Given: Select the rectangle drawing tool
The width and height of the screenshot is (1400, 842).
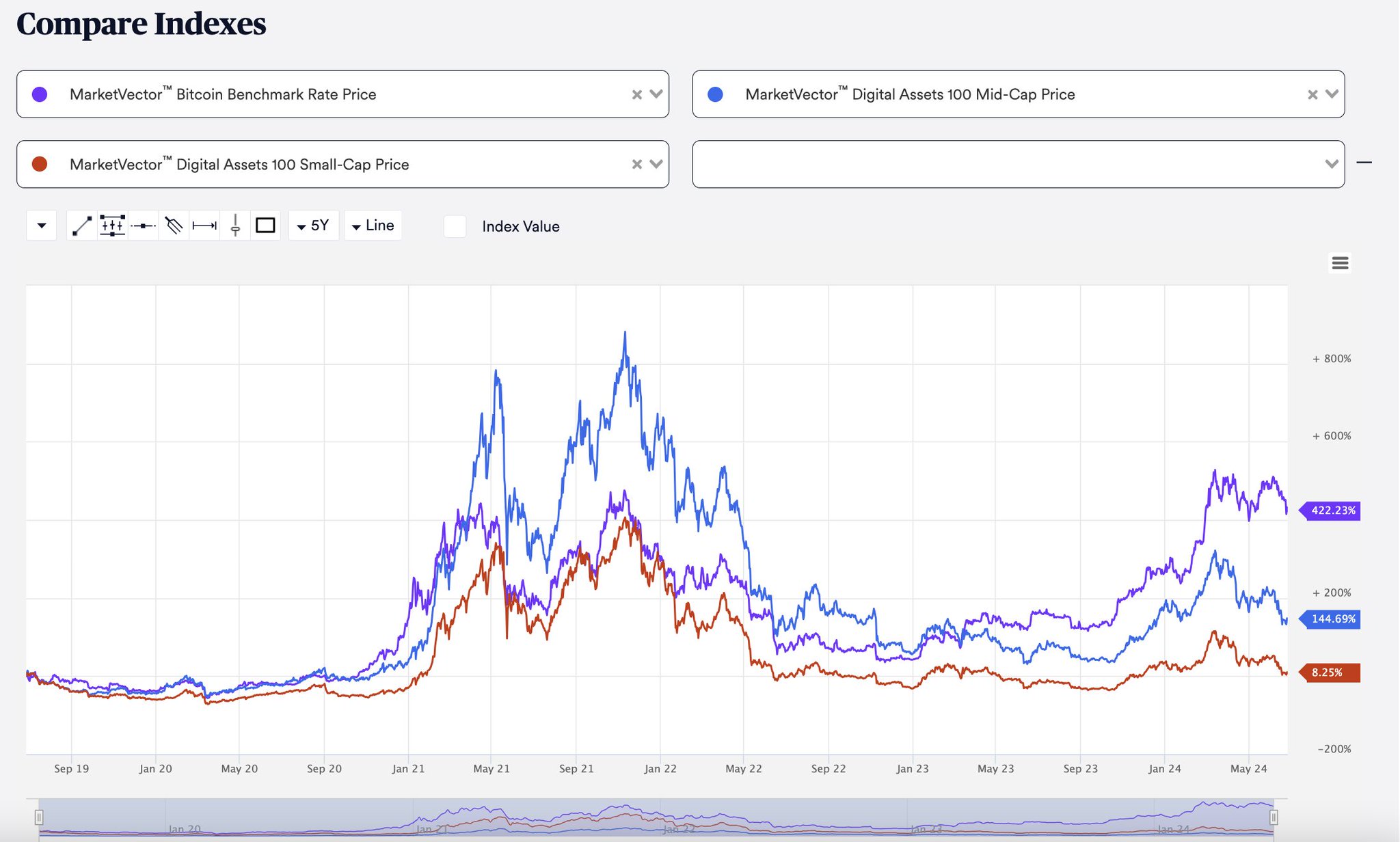Looking at the screenshot, I should [265, 226].
